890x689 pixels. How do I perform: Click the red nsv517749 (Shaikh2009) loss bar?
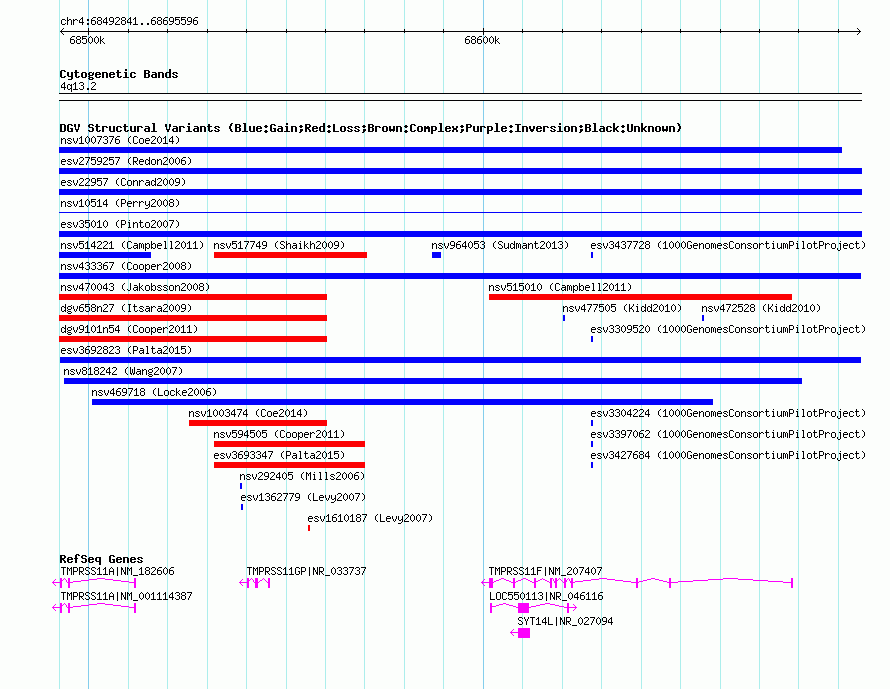290,255
